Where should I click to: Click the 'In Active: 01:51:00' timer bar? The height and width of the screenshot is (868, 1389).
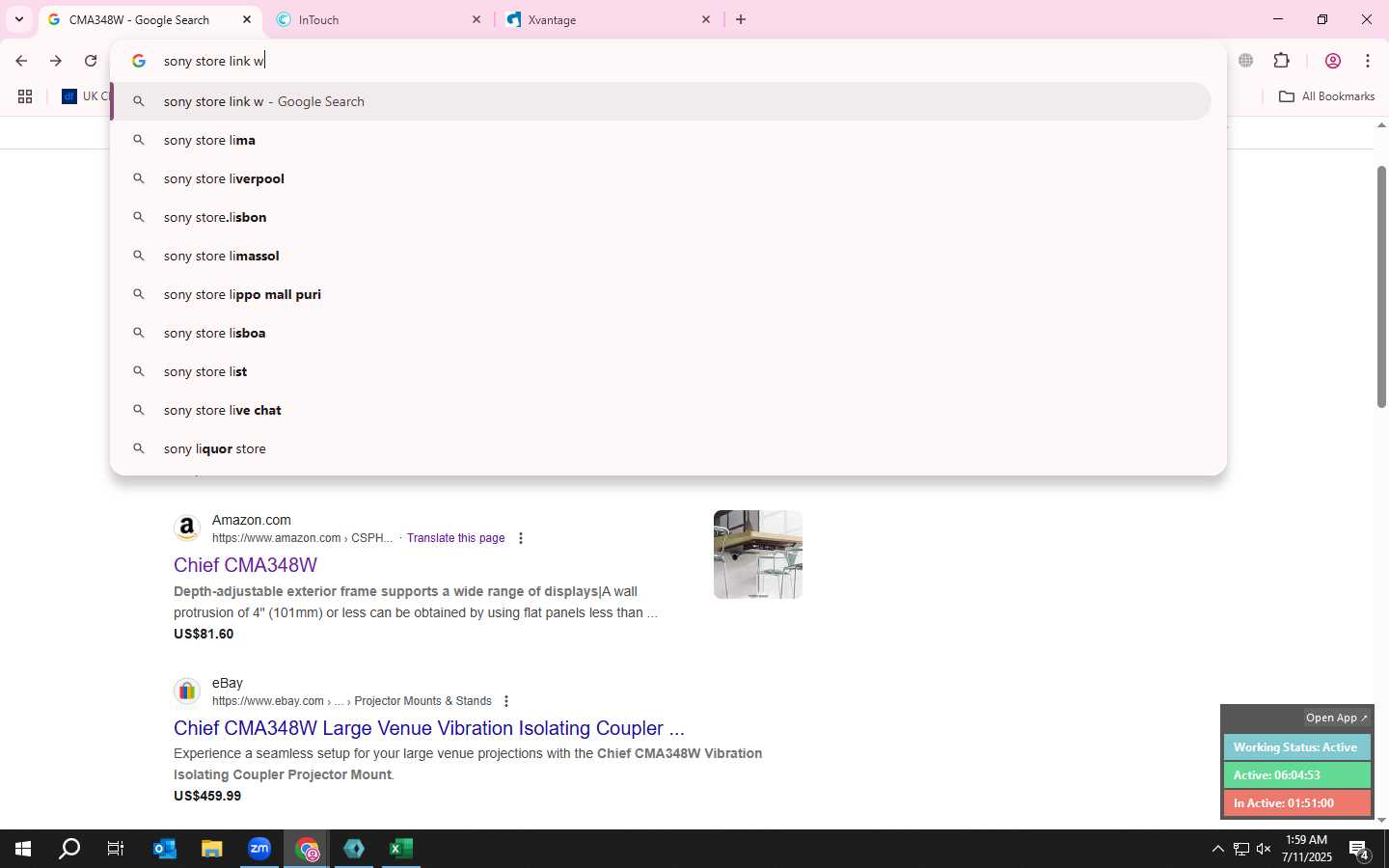pos(1296,803)
